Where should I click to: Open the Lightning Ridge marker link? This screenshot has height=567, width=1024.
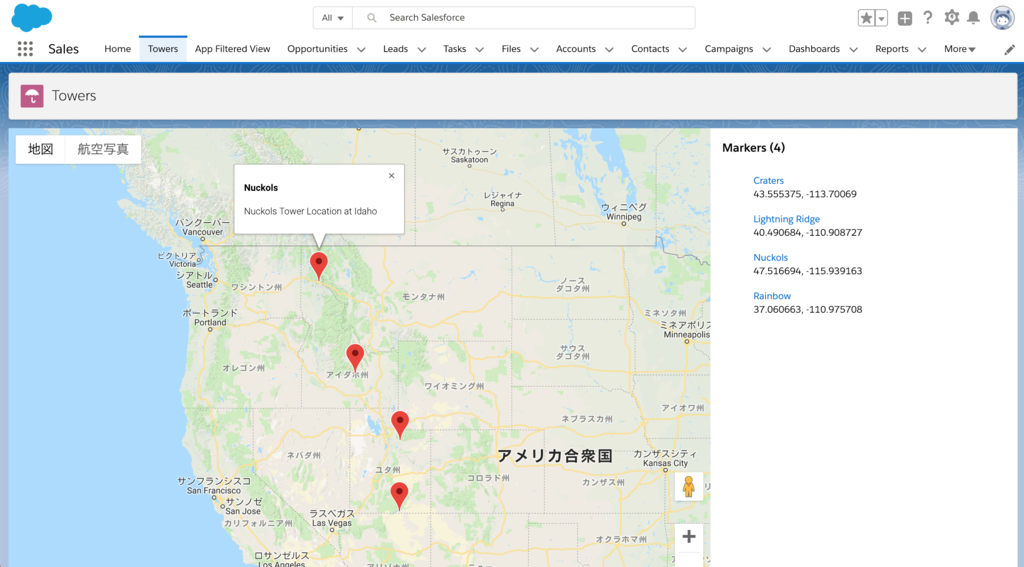pos(786,219)
